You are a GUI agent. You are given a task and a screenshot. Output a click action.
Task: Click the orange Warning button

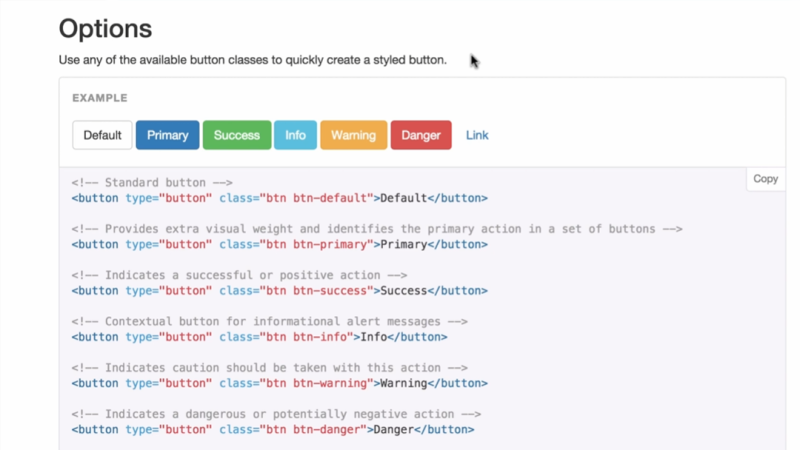pos(354,135)
